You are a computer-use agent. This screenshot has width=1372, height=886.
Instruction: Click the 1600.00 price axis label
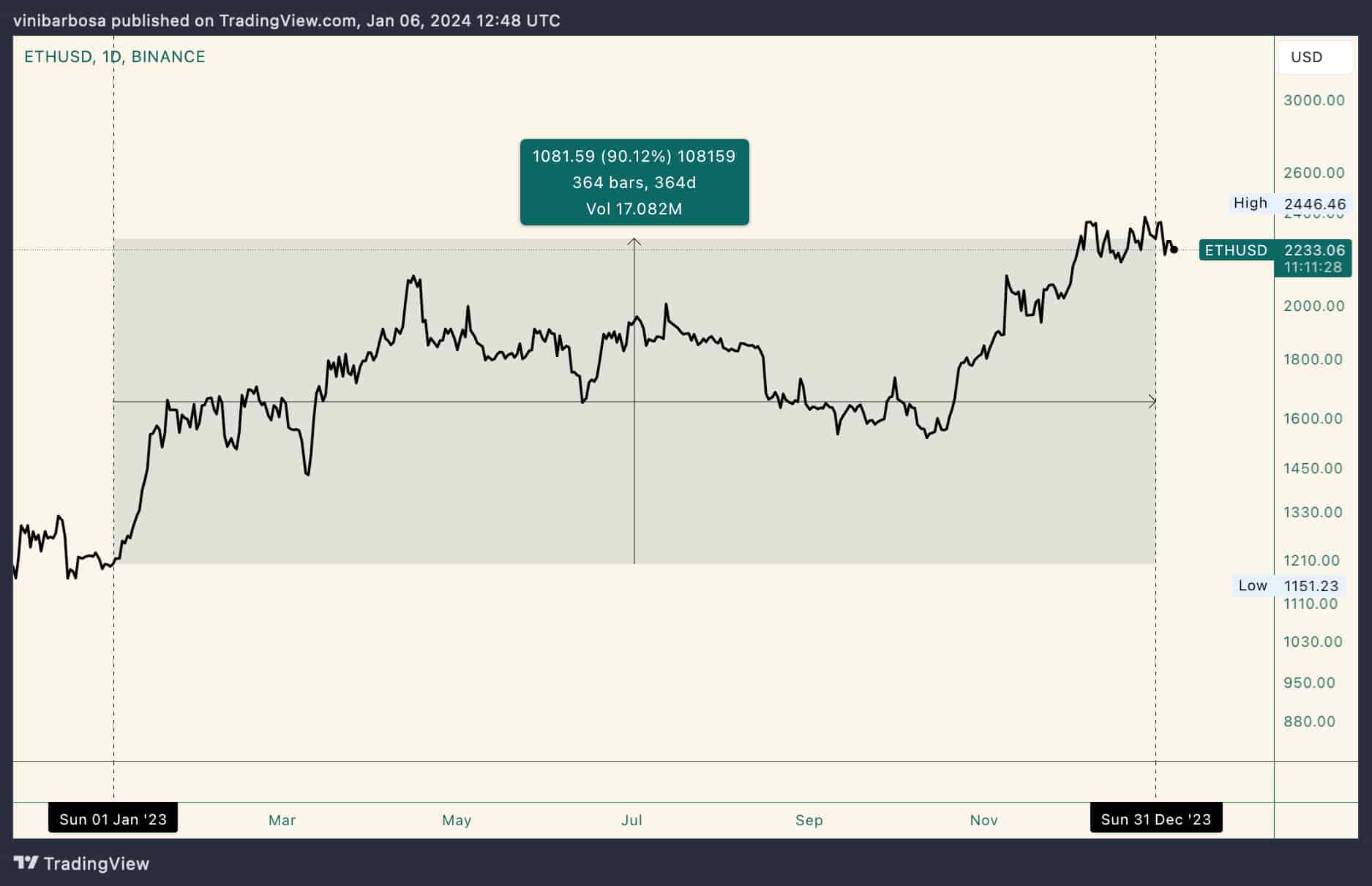pos(1313,418)
